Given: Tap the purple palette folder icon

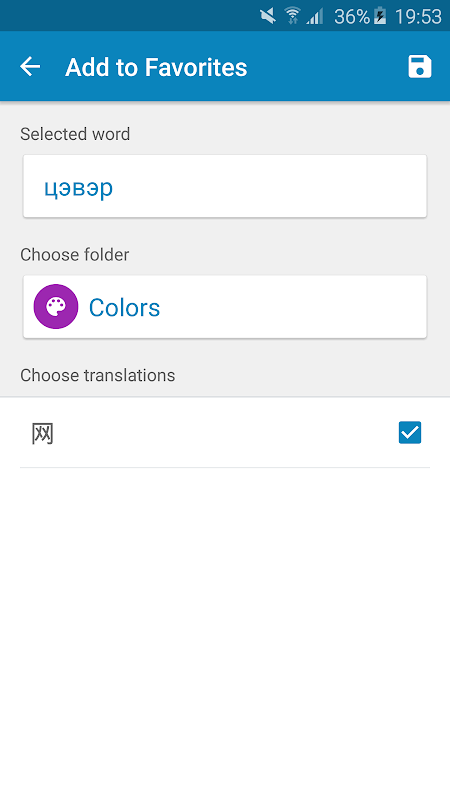Looking at the screenshot, I should click(56, 307).
